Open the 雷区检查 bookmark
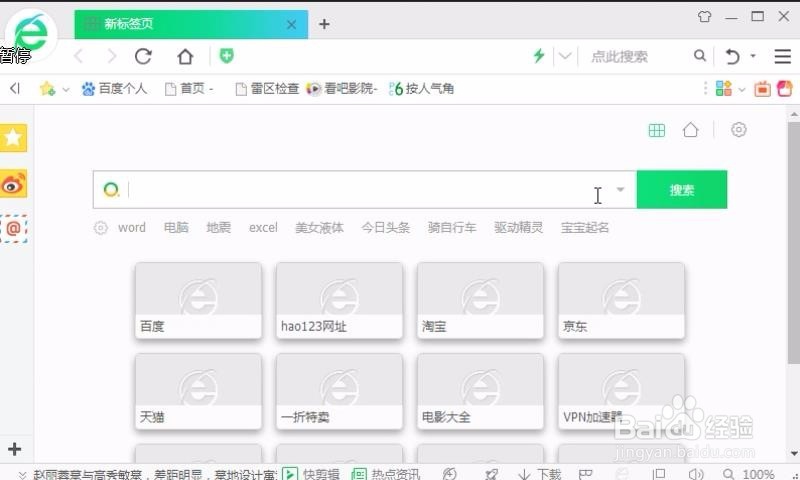 click(267, 89)
